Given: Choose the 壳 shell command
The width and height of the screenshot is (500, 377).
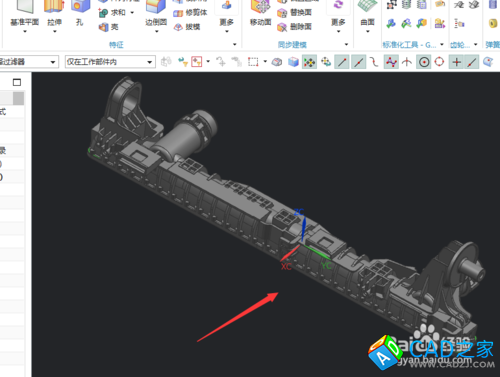Looking at the screenshot, I should click(109, 27).
